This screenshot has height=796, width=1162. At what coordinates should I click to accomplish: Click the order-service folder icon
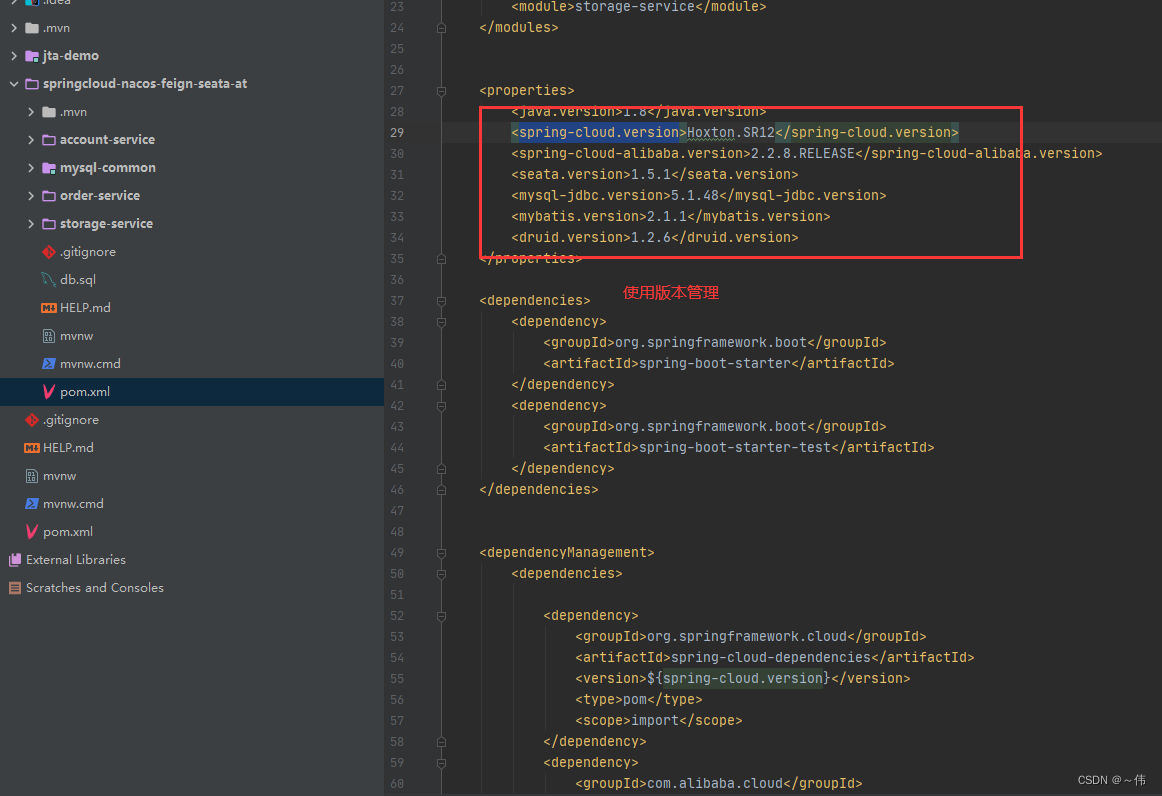click(49, 196)
